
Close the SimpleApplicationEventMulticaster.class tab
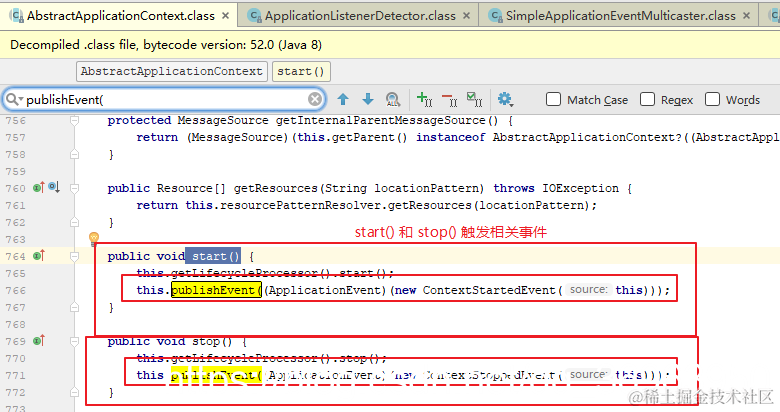(746, 16)
